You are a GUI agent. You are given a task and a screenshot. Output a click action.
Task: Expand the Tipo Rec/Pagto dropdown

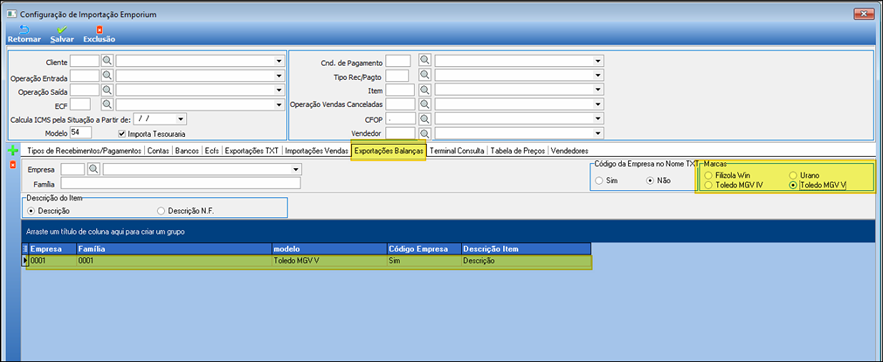point(598,75)
